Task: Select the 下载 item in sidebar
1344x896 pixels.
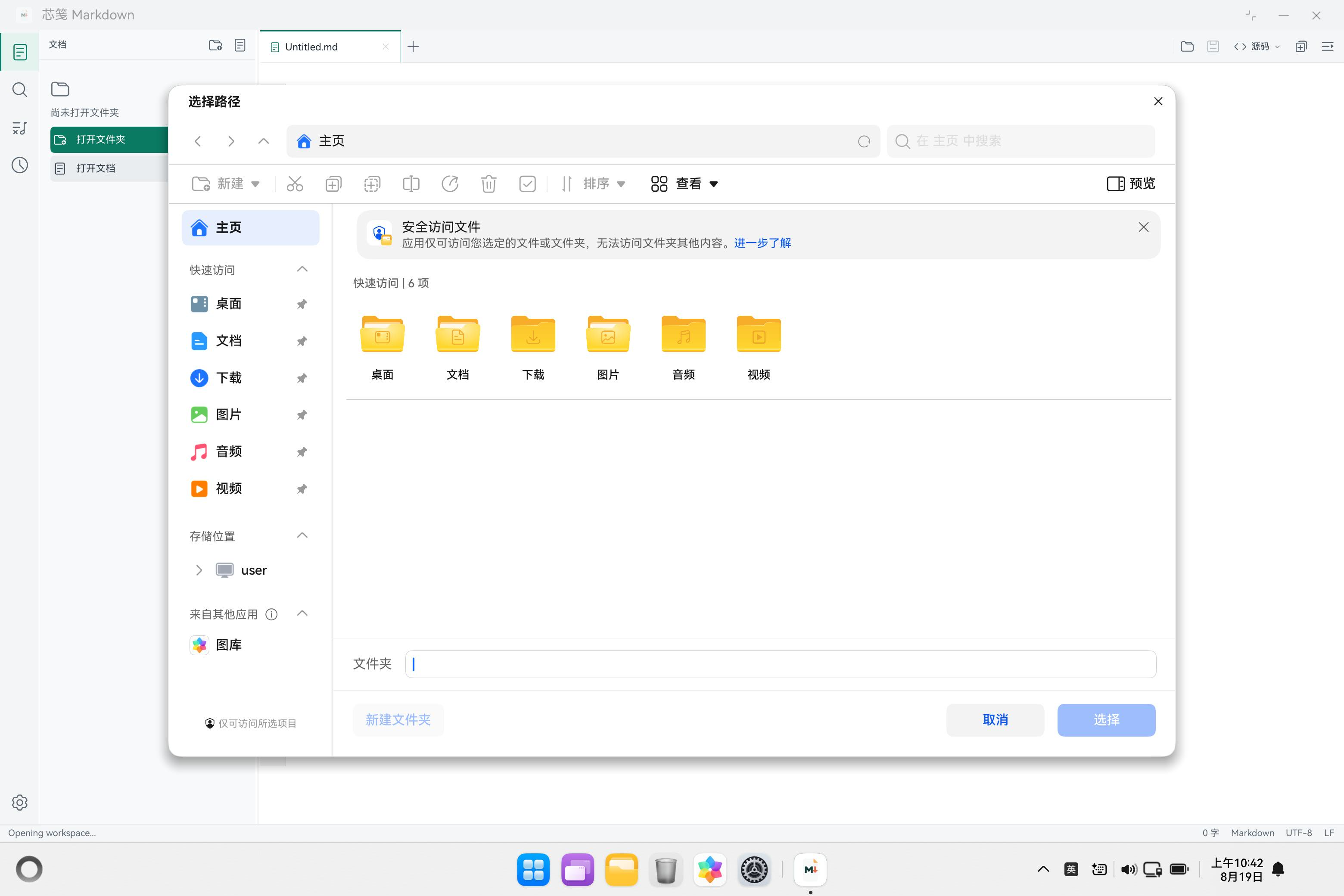Action: tap(250, 378)
